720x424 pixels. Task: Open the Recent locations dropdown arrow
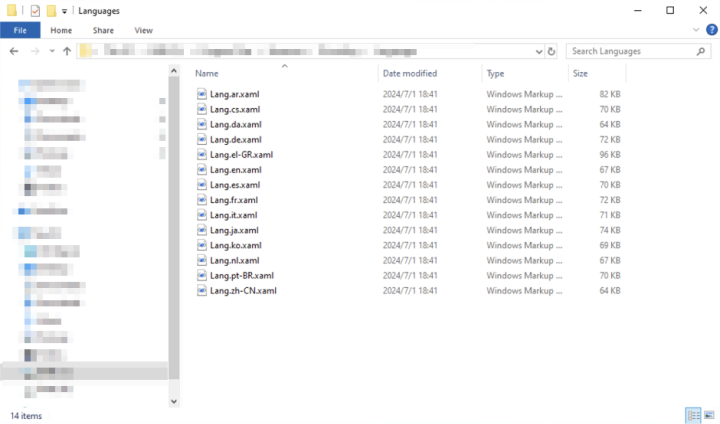[51, 51]
